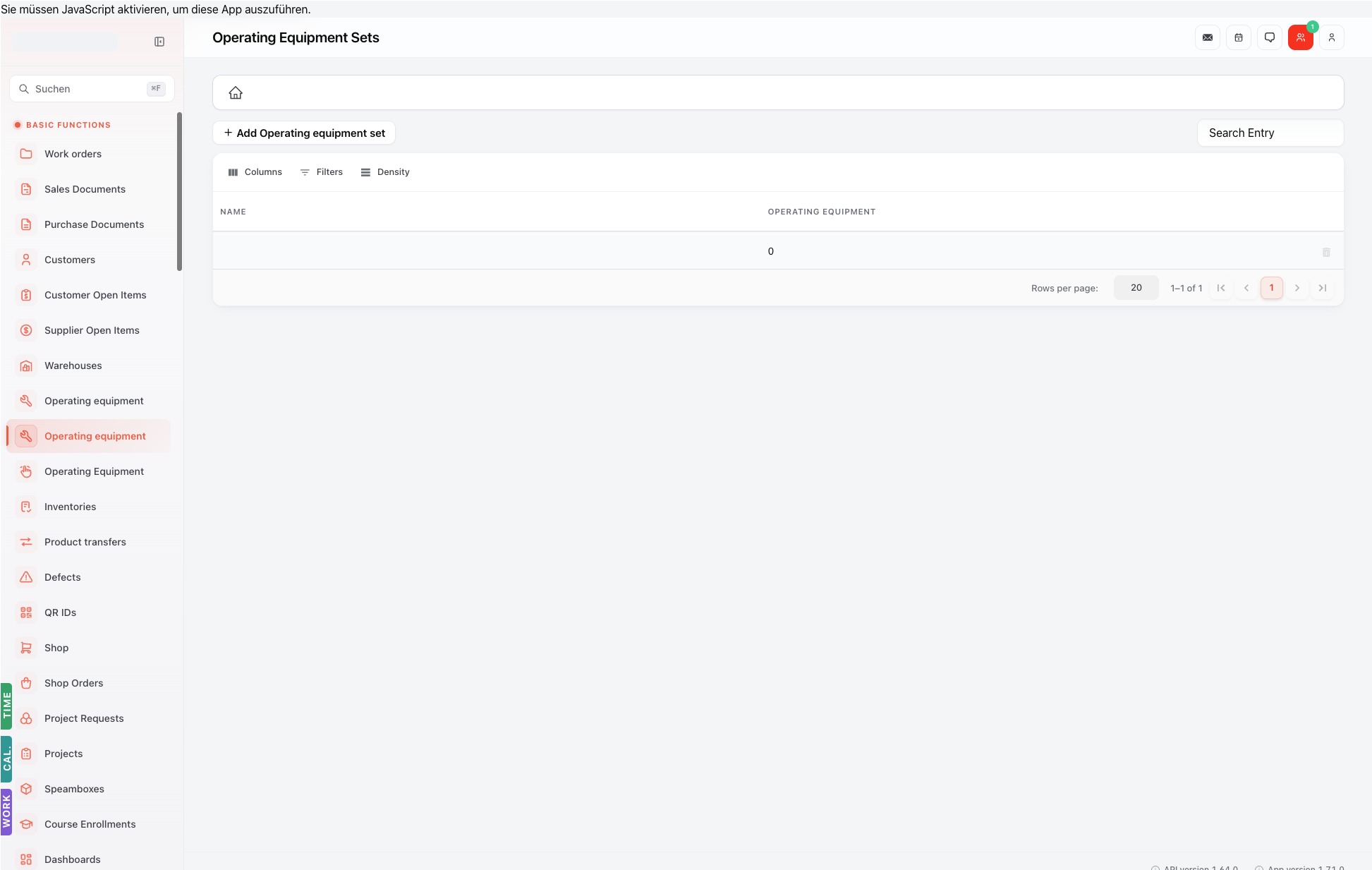This screenshot has height=870, width=1372.
Task: Go to the last page
Action: tap(1323, 288)
